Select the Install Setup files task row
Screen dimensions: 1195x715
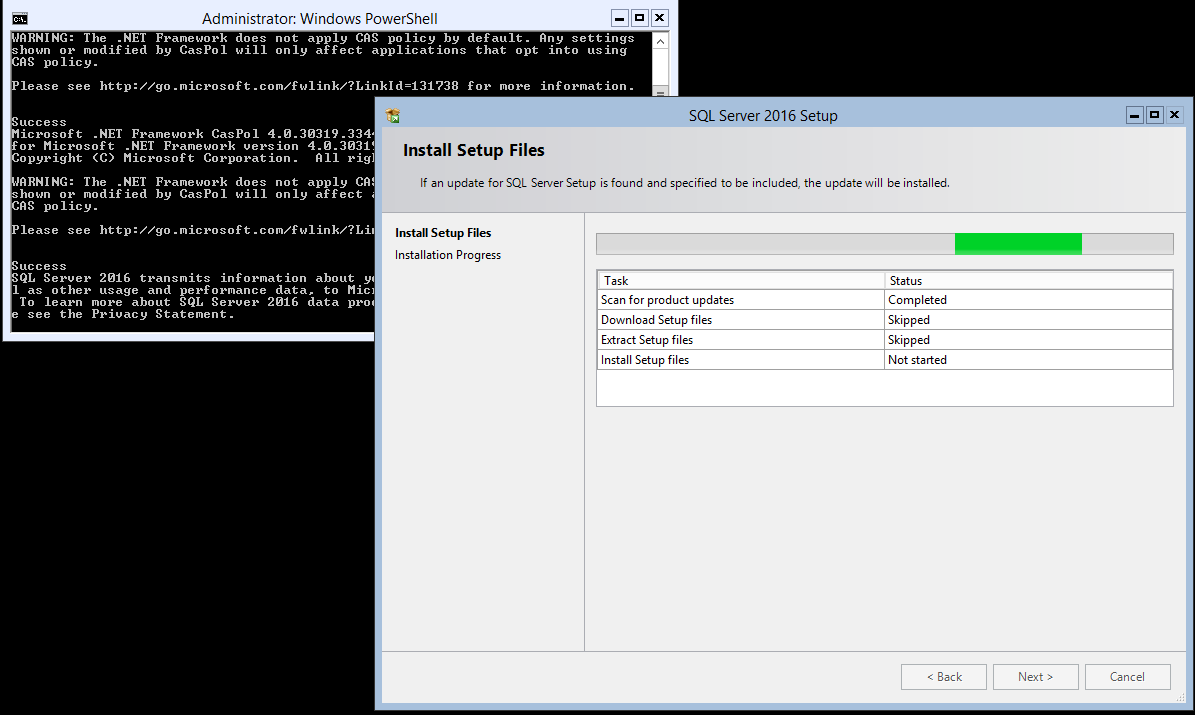pyautogui.click(x=740, y=360)
